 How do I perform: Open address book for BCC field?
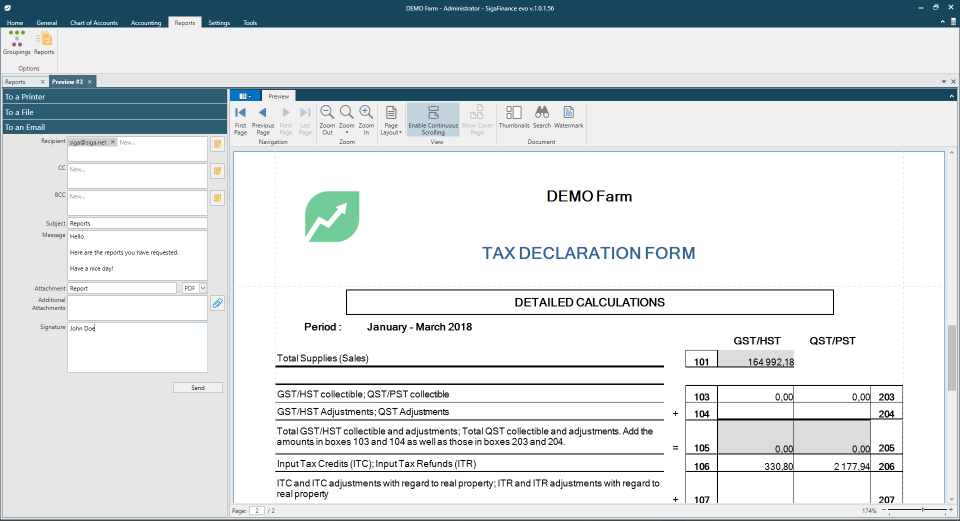click(x=217, y=198)
